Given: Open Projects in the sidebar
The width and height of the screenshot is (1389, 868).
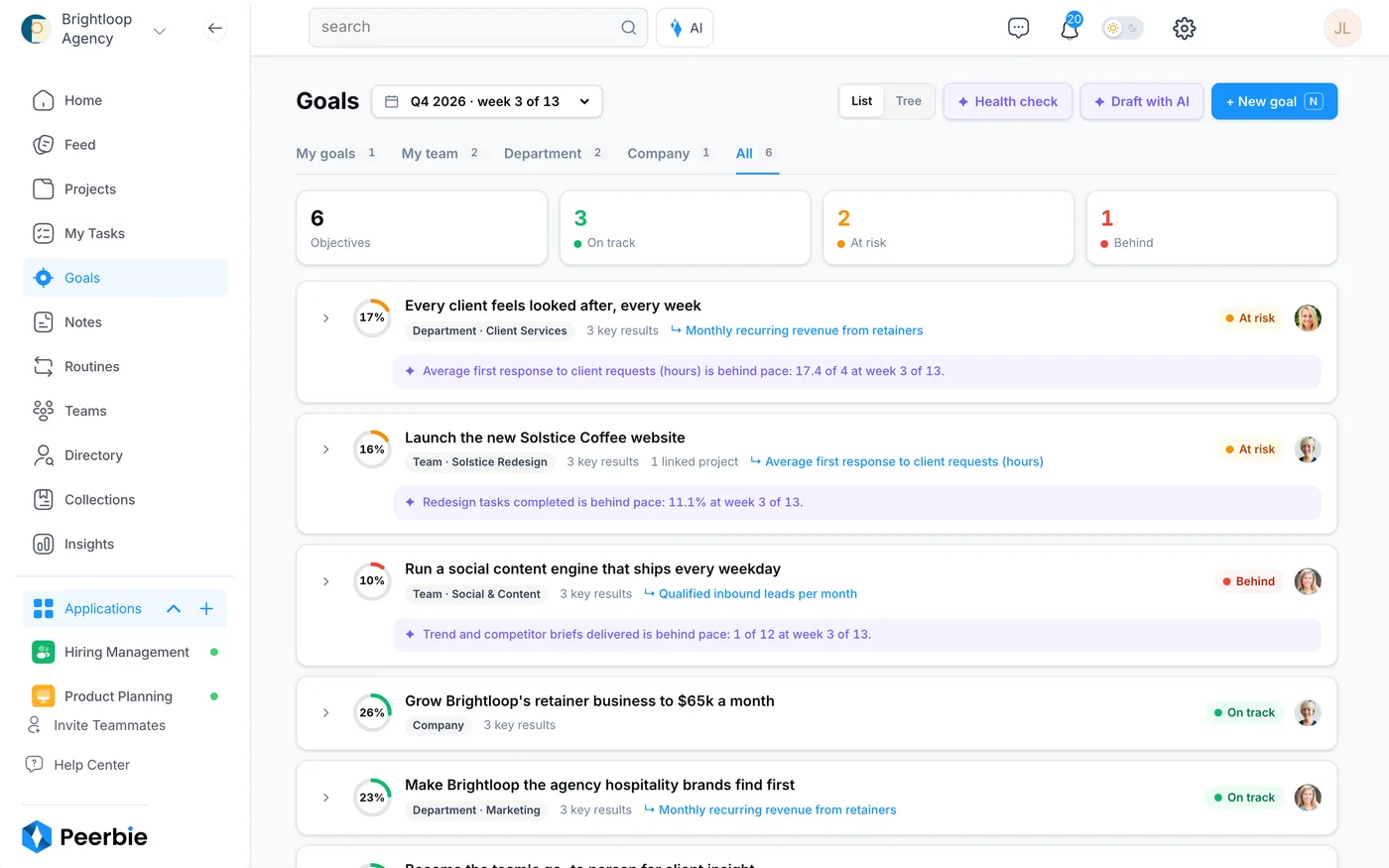Looking at the screenshot, I should pos(125,189).
